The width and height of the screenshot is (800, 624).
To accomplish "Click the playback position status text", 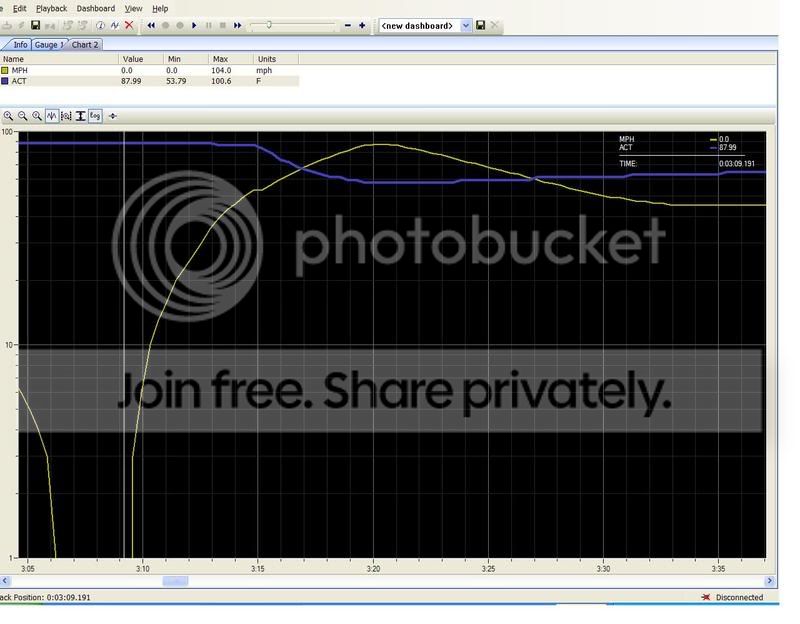I will (x=45, y=597).
